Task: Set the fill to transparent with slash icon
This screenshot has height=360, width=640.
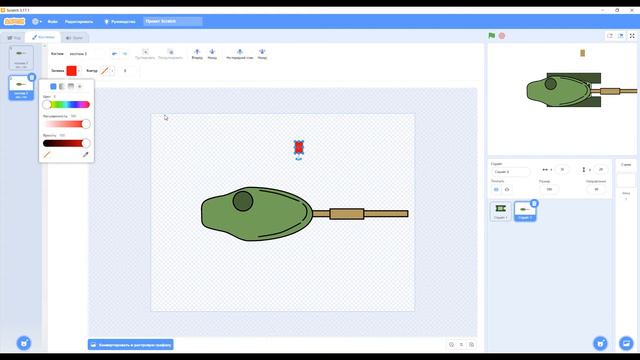Action: pos(47,155)
